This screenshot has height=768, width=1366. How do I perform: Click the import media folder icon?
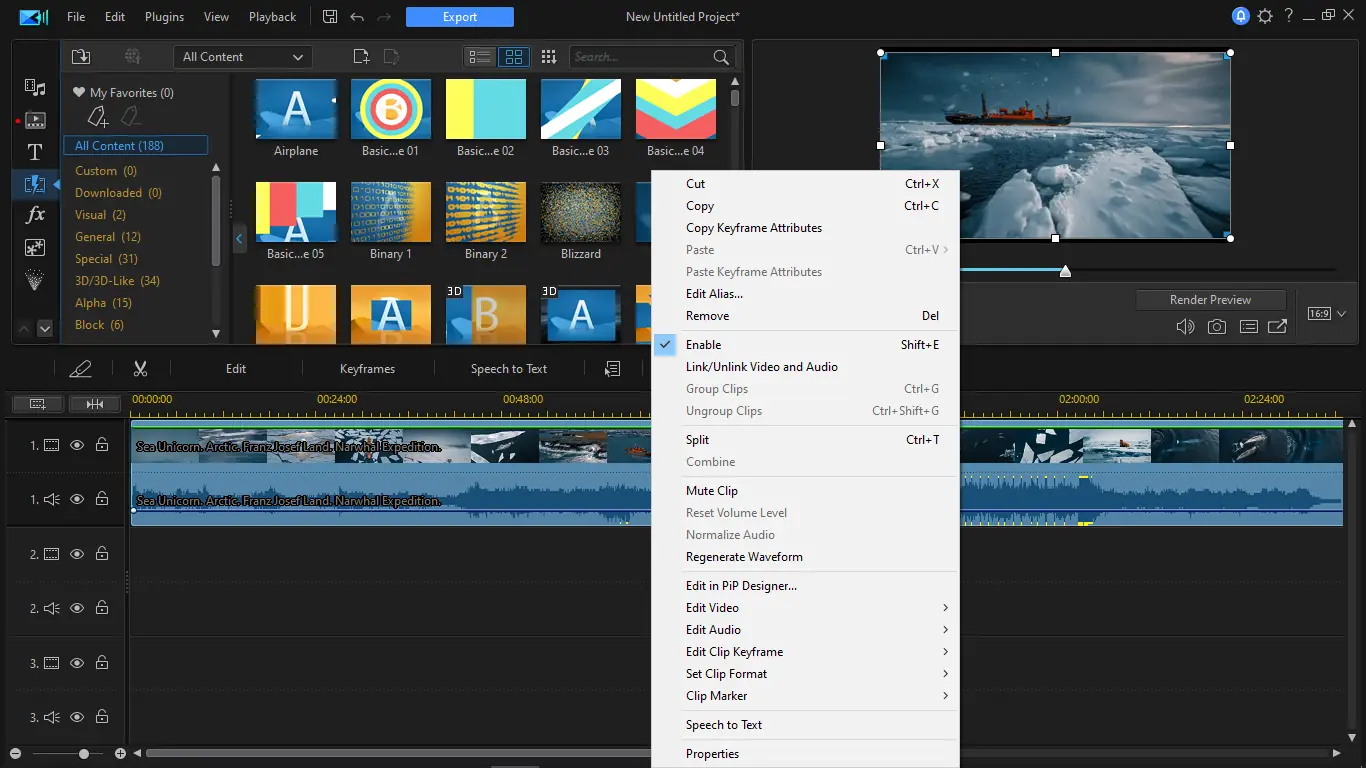(81, 57)
